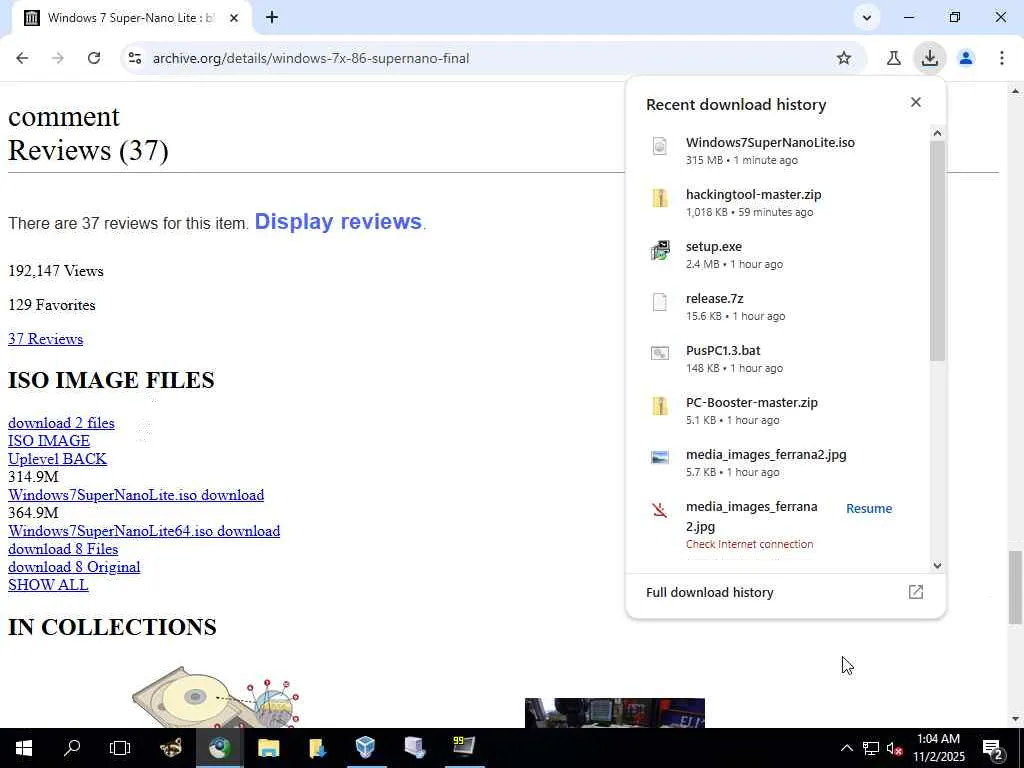
Task: Open the notification center icon
Action: (x=993, y=749)
